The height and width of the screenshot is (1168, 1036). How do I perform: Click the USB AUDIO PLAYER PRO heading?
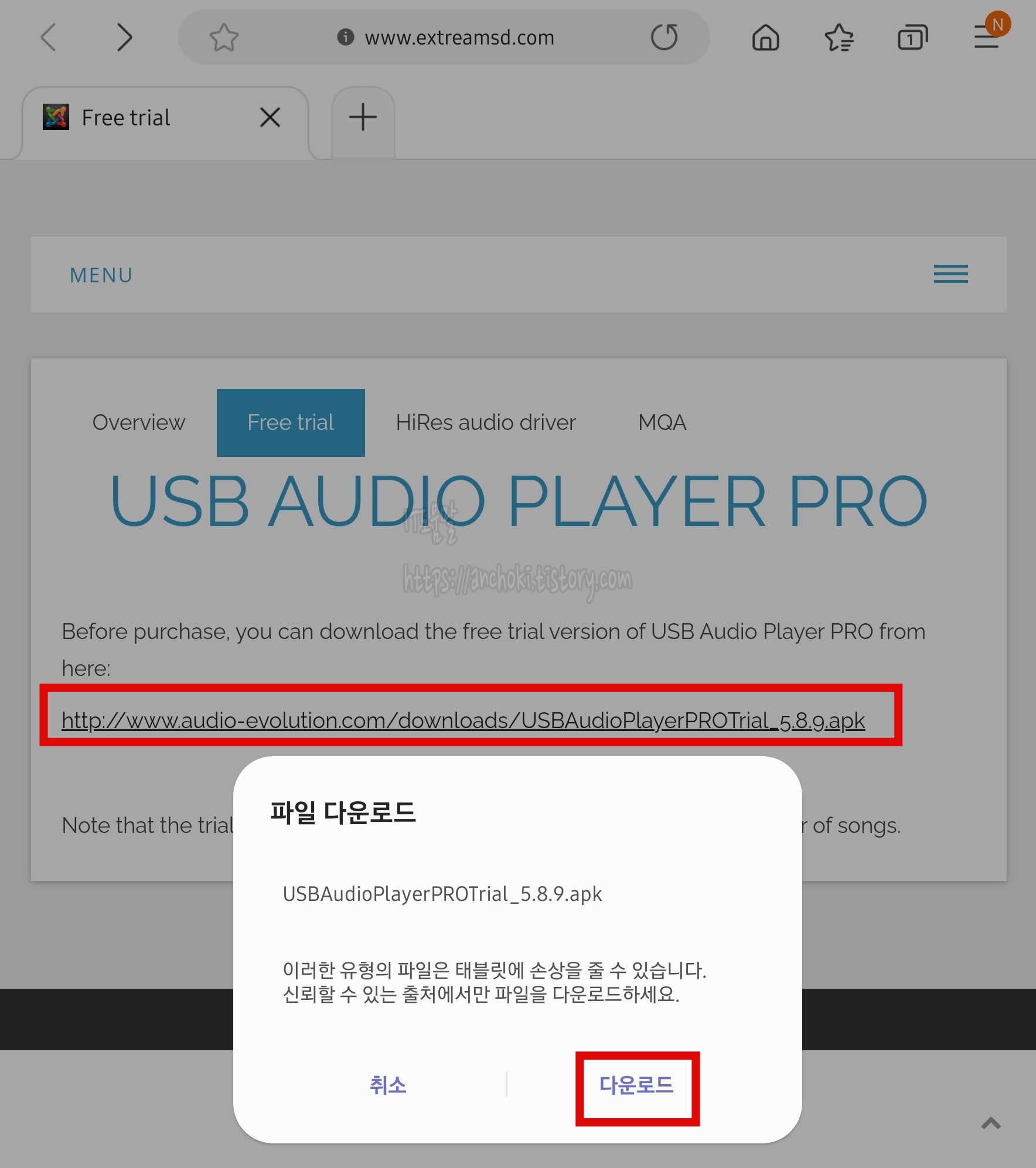pos(519,501)
